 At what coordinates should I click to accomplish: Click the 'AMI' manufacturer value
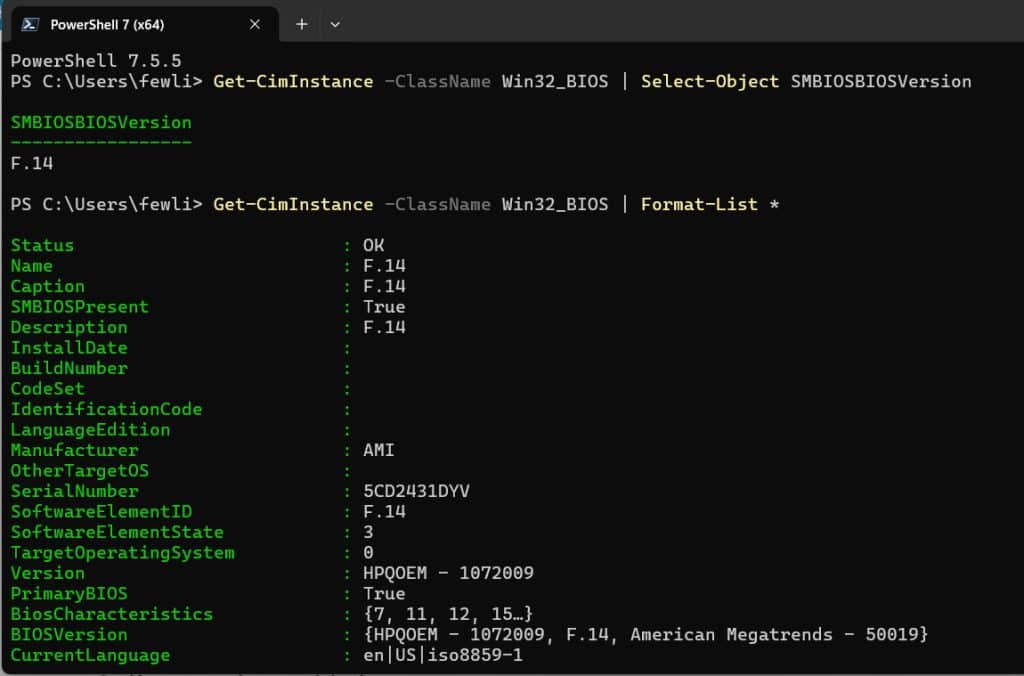379,450
